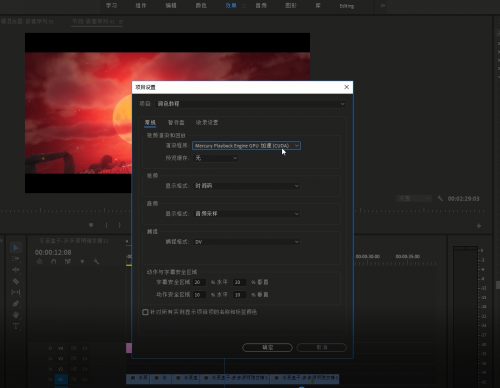The height and width of the screenshot is (388, 500).
Task: Open the 效果 workspace menu icon
Action: tap(244, 6)
